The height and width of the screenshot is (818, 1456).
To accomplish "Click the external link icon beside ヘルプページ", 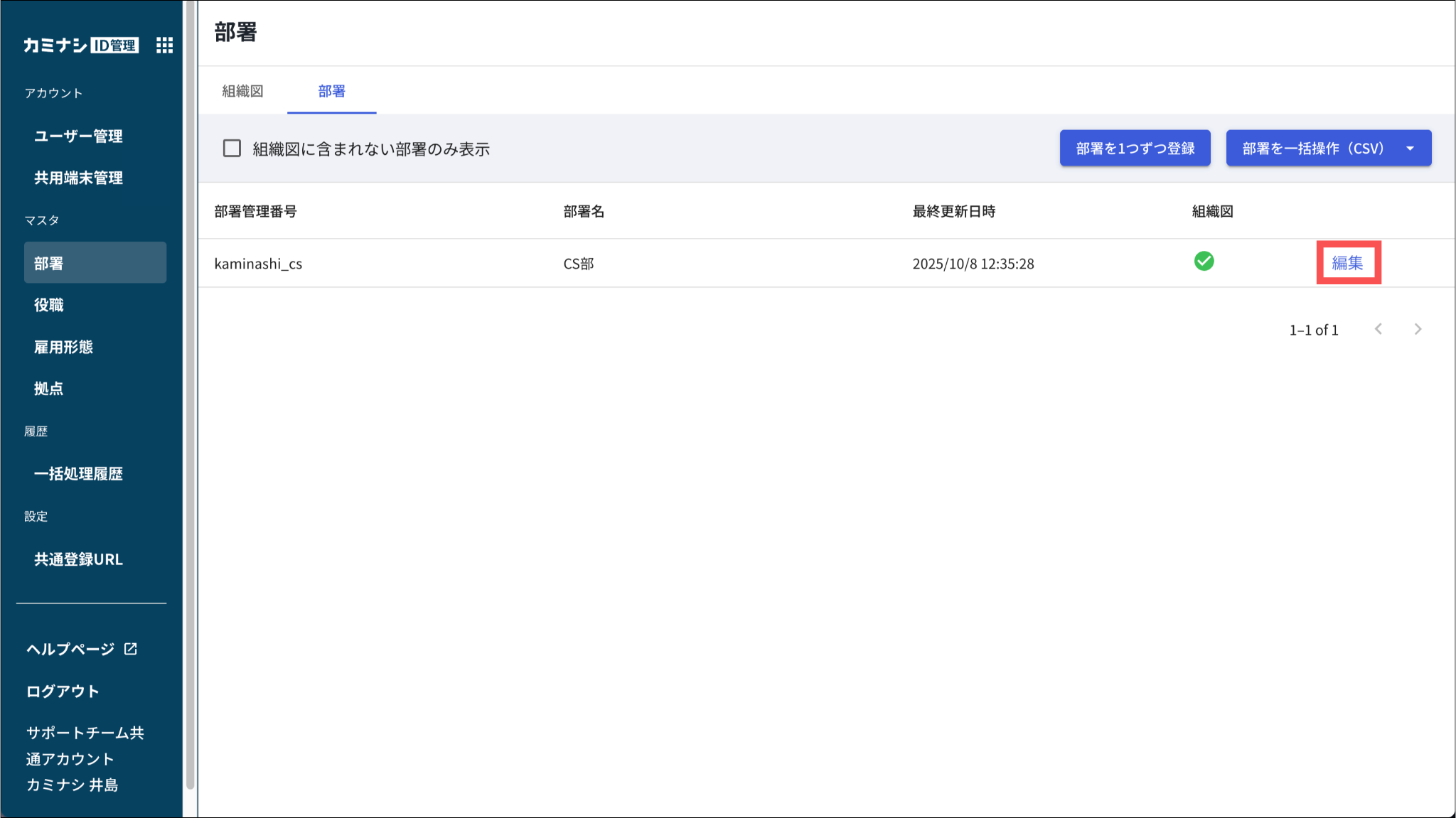I will pos(131,649).
